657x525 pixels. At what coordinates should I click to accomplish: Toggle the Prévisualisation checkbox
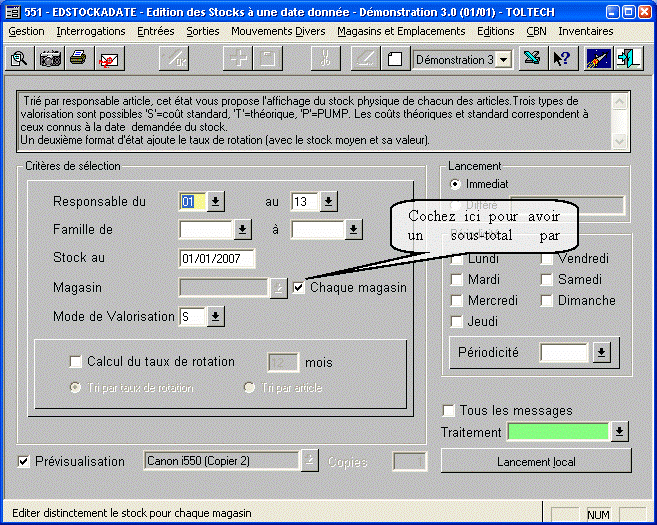click(25, 461)
